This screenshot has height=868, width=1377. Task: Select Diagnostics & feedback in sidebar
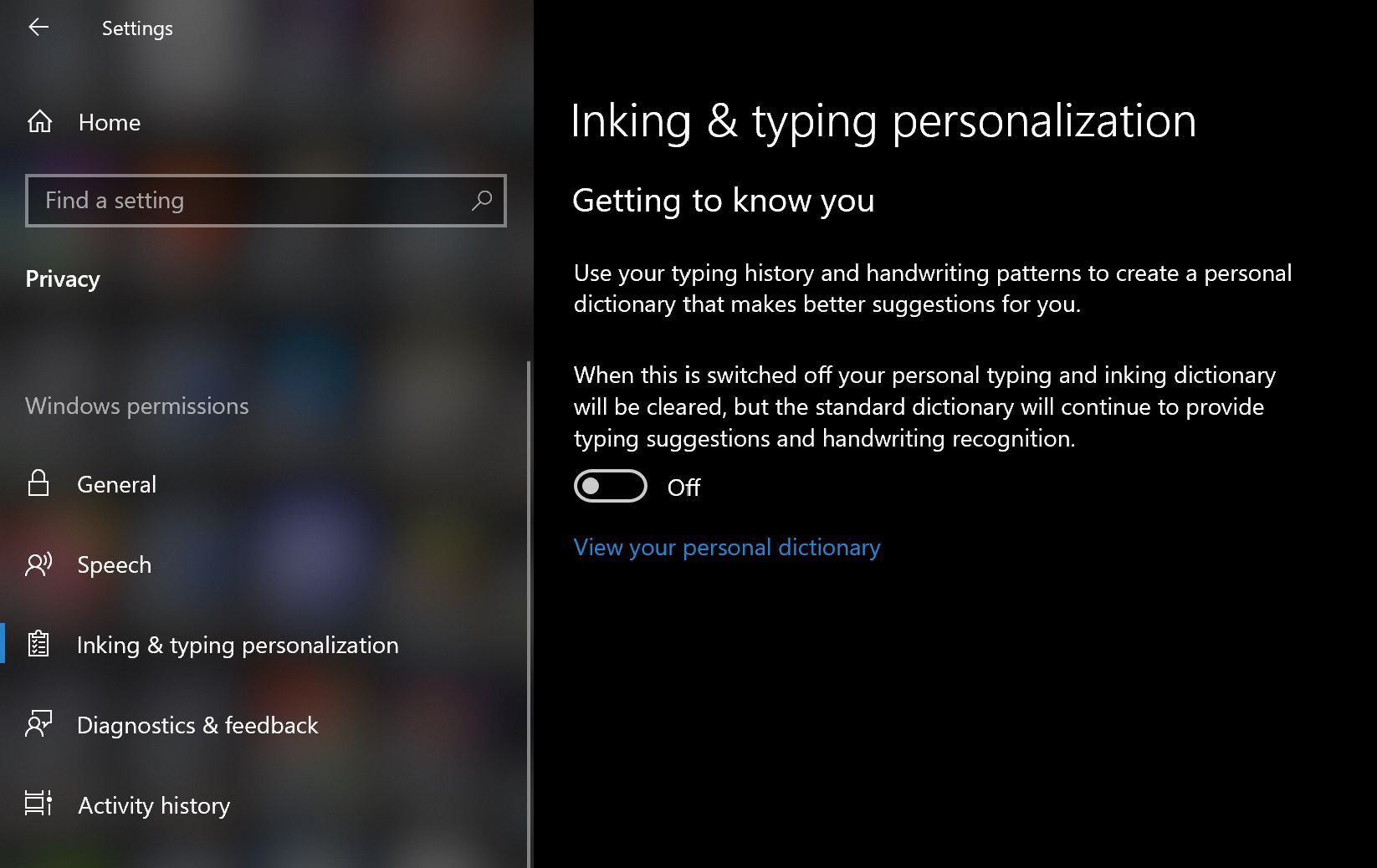197,725
